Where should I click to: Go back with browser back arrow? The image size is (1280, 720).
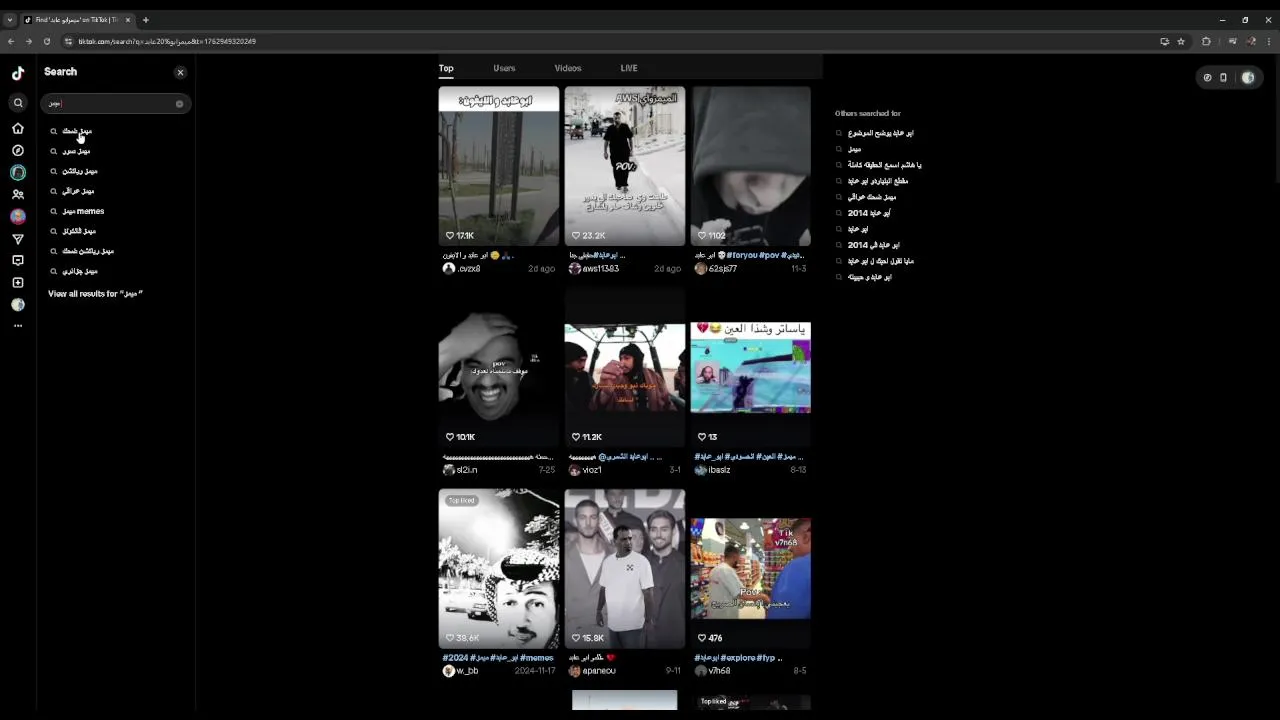pyautogui.click(x=11, y=41)
